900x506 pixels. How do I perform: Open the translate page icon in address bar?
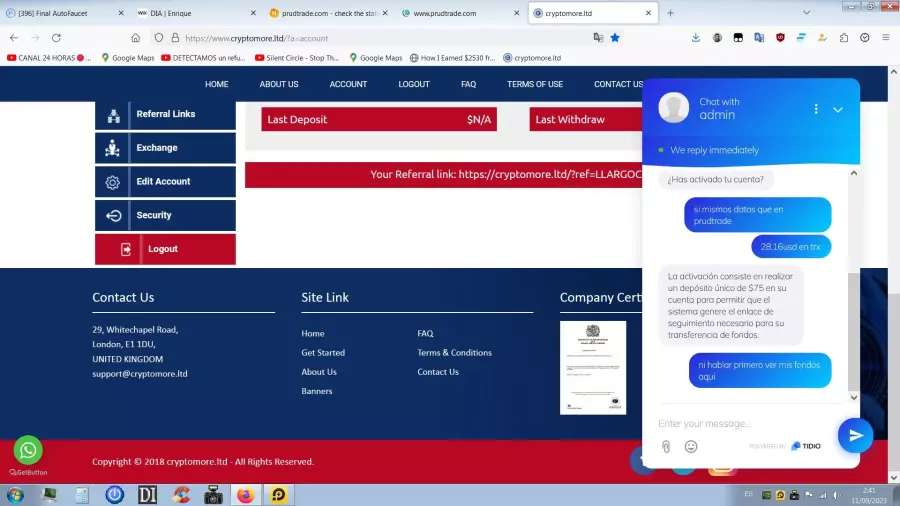[598, 38]
